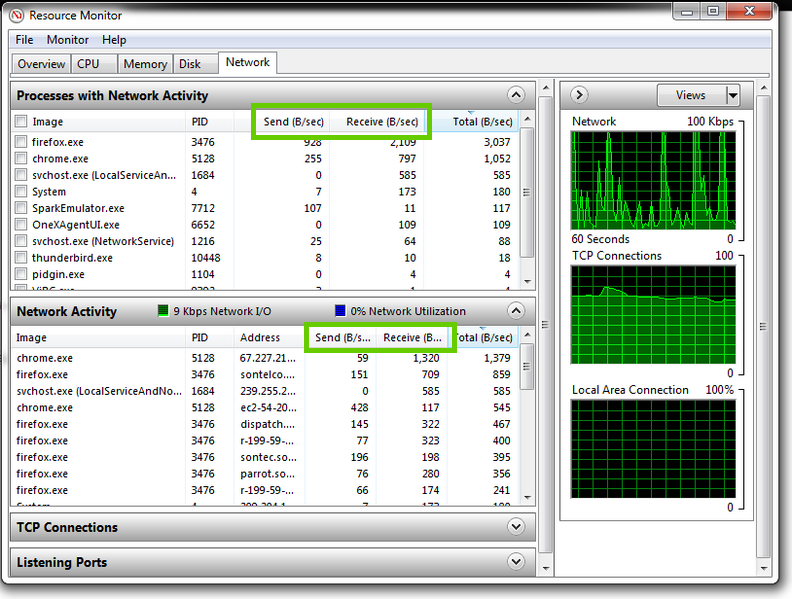The image size is (792, 599).
Task: Sort Network Activity by Send (B/s...) column
Action: pyautogui.click(x=342, y=337)
